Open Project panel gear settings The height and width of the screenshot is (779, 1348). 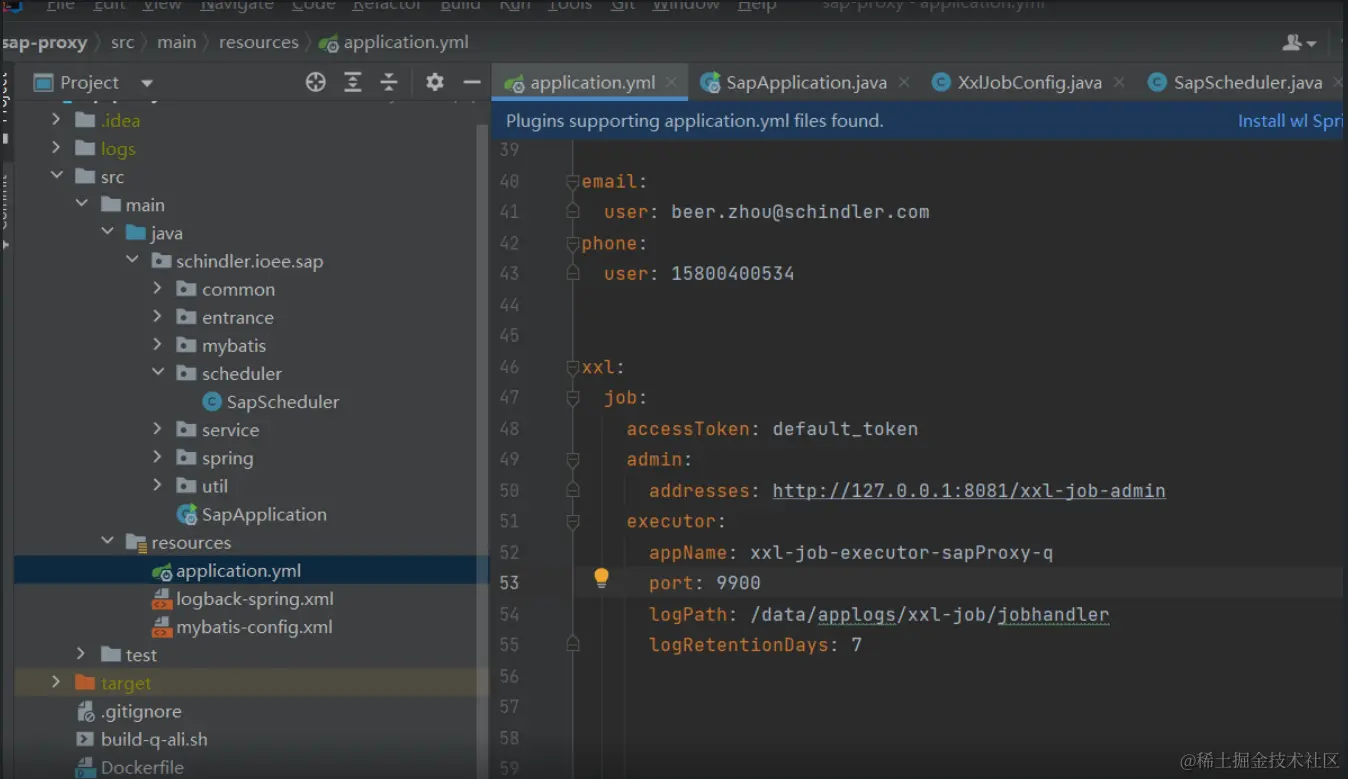434,82
